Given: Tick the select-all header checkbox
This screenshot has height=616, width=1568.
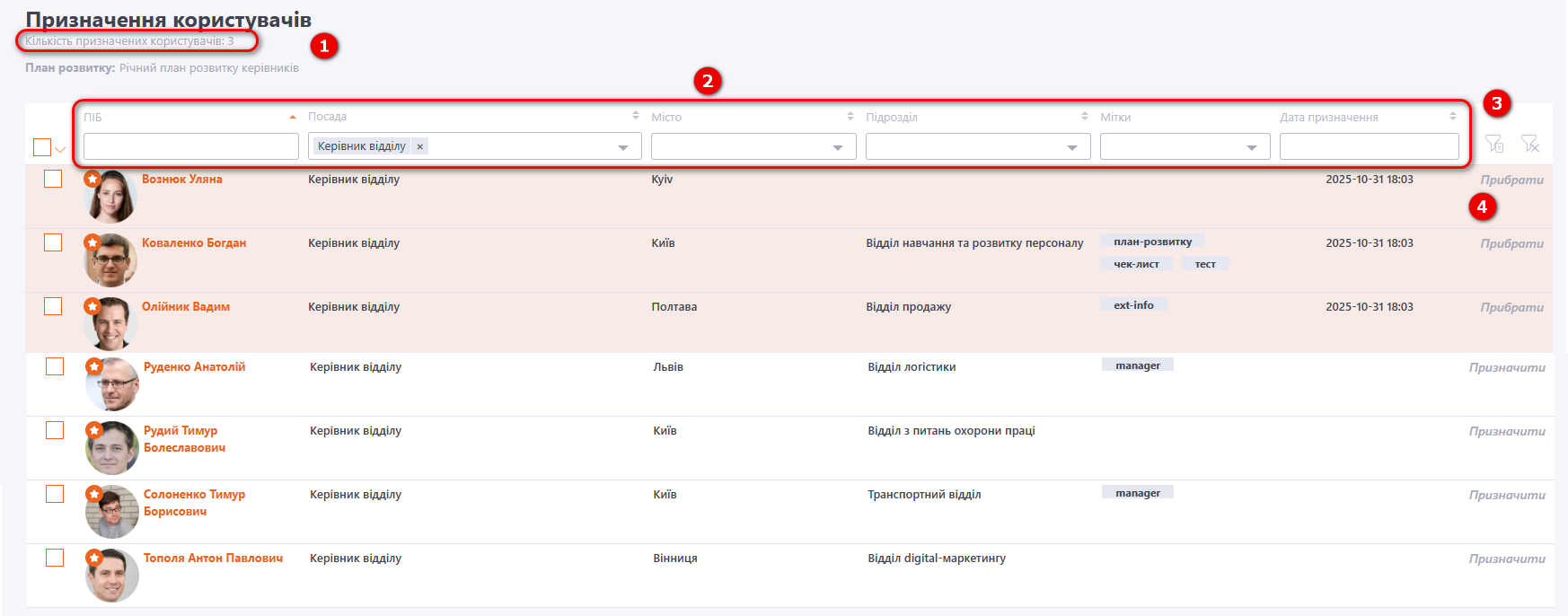Looking at the screenshot, I should pos(41,147).
